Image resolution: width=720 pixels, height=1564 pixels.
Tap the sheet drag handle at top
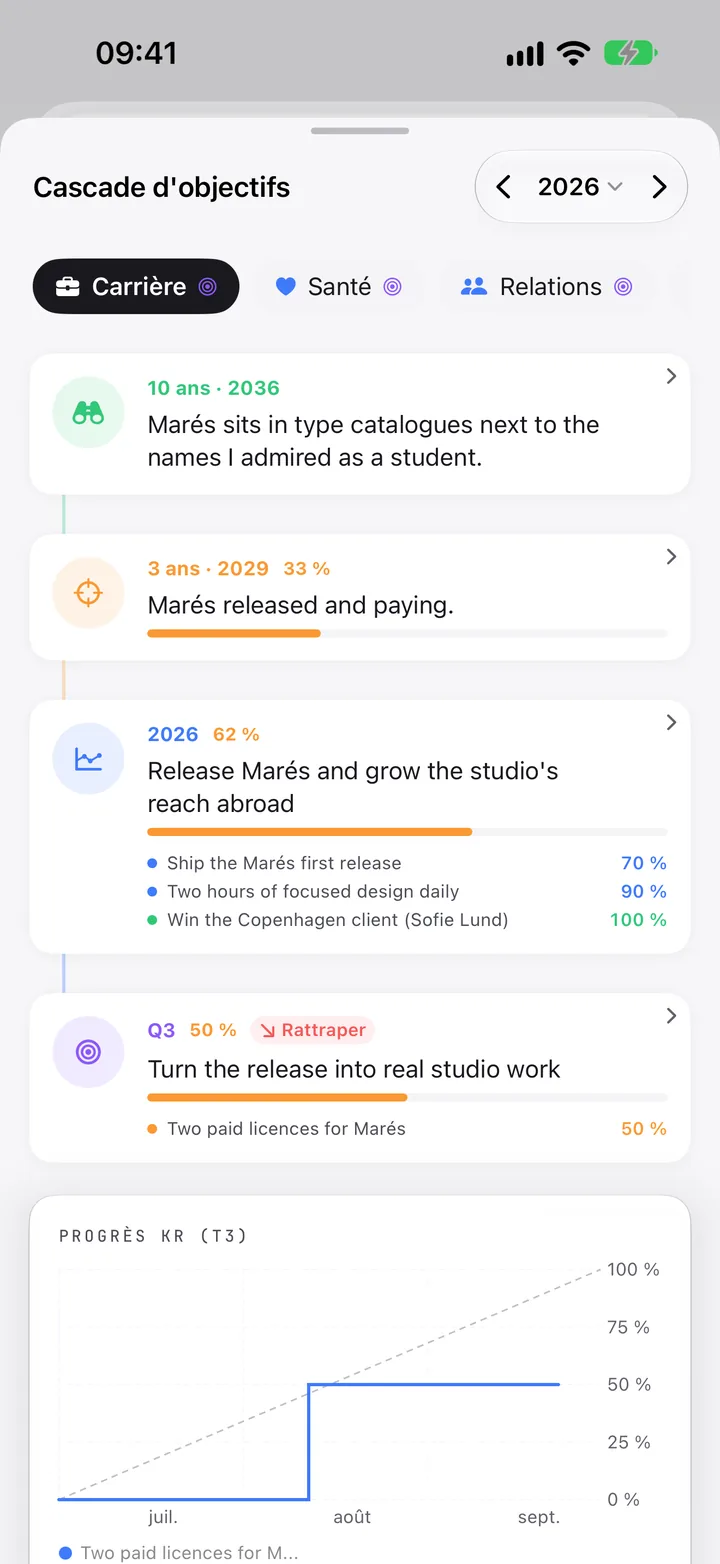point(360,130)
